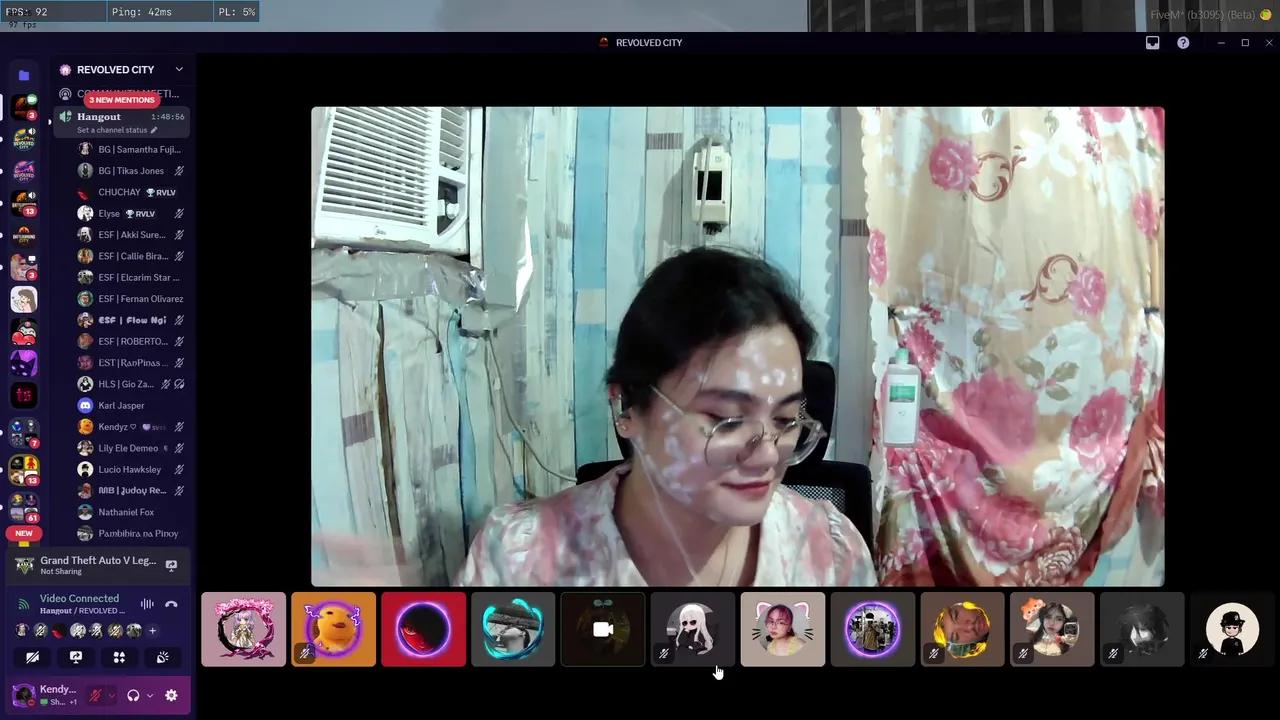Toggle screen sharing button
The width and height of the screenshot is (1280, 720).
pos(75,657)
